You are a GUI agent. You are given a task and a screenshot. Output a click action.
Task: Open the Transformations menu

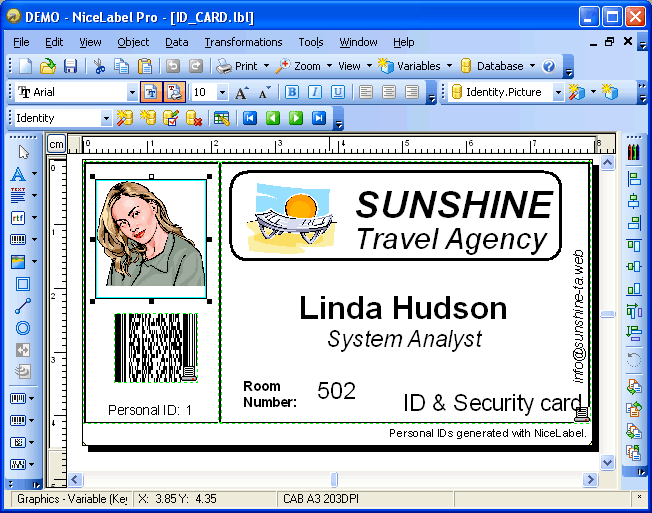[243, 42]
